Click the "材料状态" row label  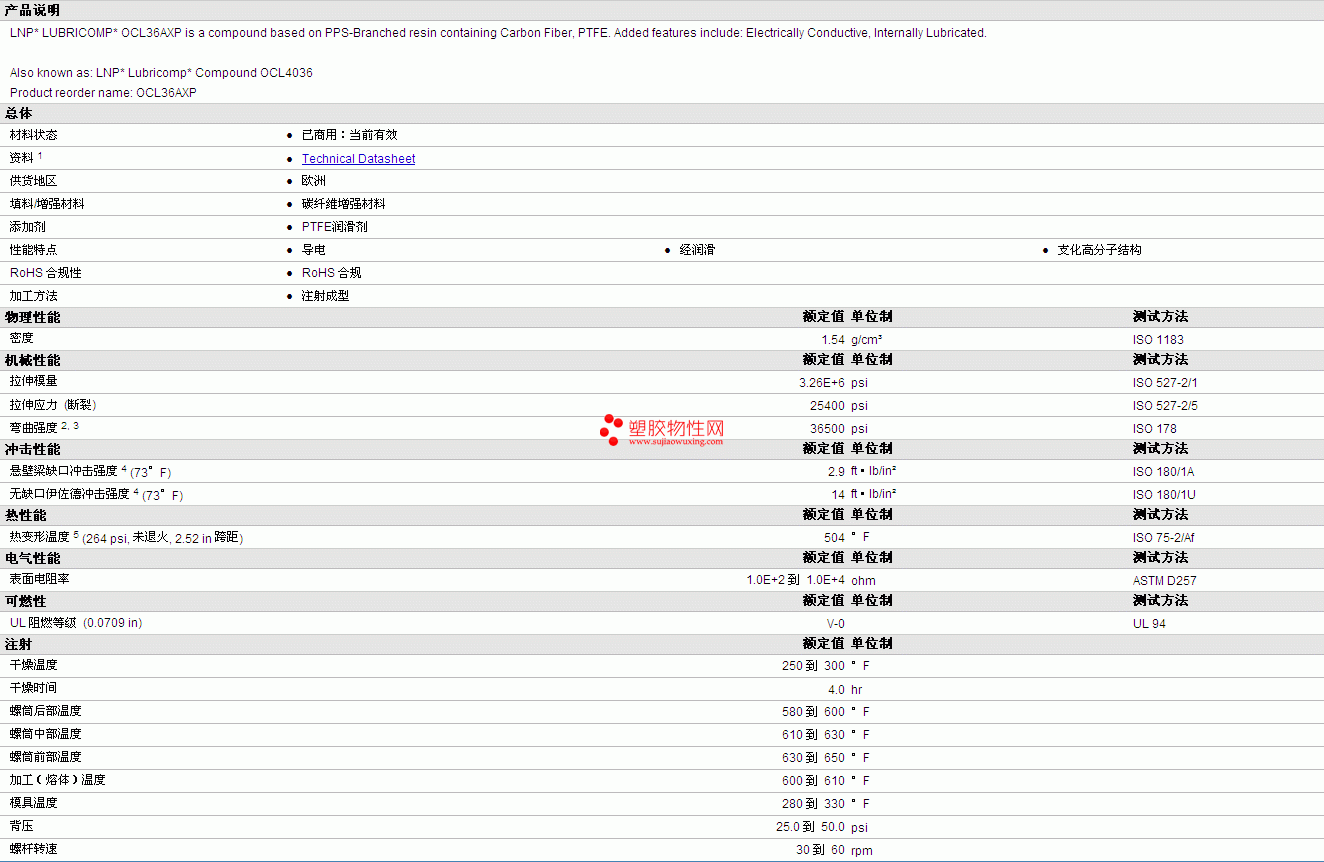[x=34, y=135]
